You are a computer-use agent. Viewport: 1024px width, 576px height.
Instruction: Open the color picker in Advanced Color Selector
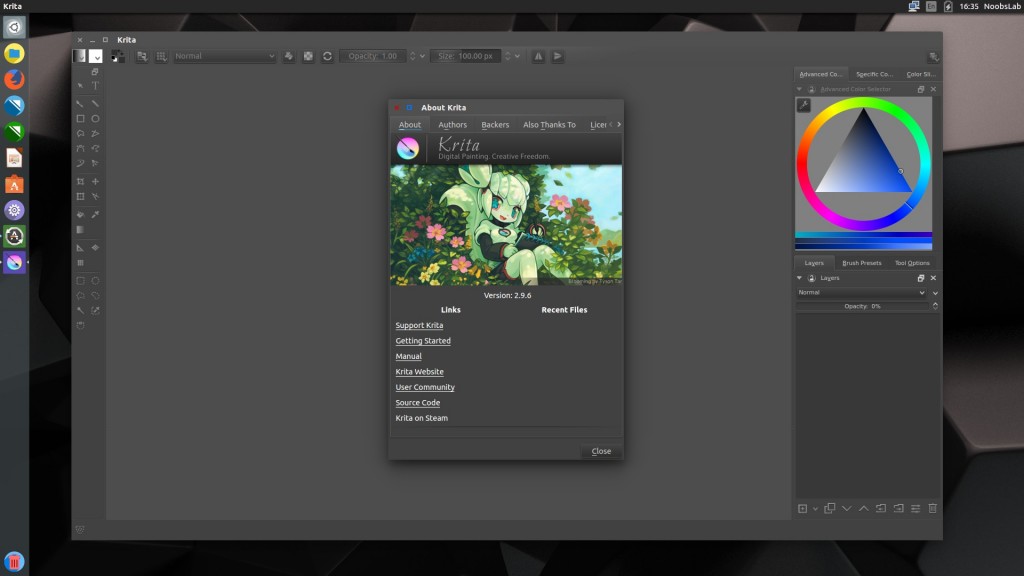[x=801, y=104]
